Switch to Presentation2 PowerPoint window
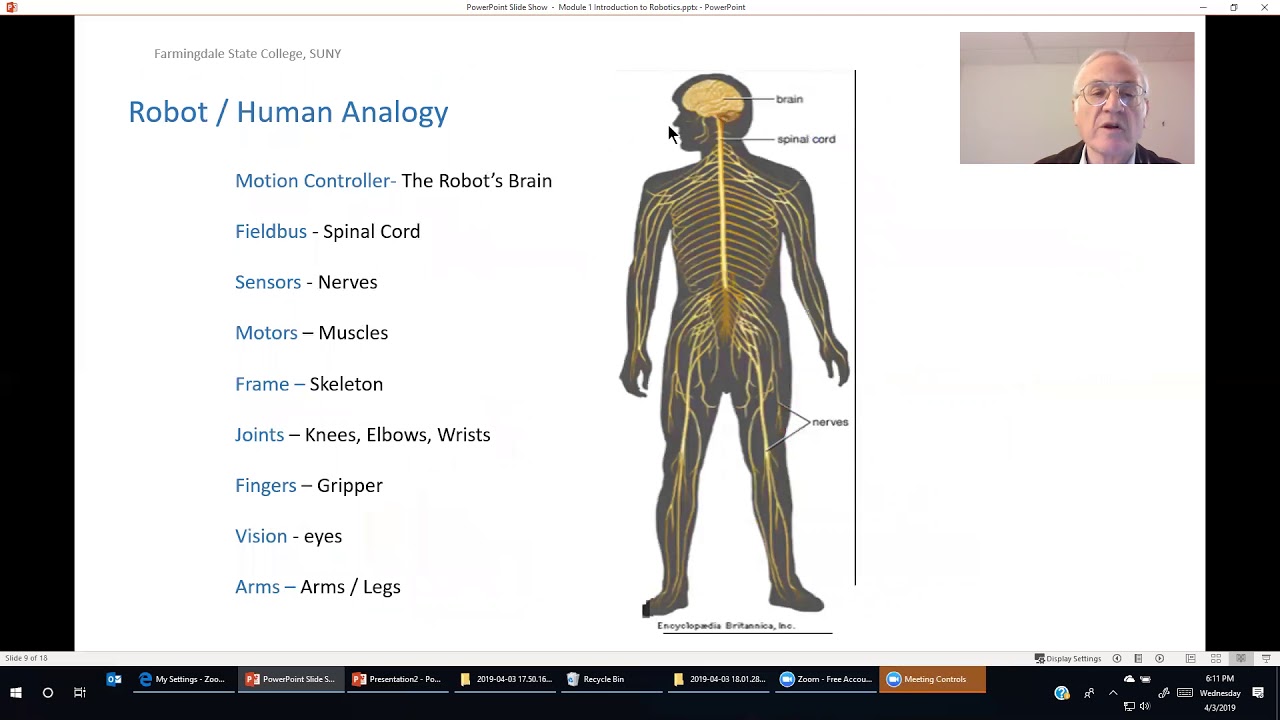 coord(398,679)
